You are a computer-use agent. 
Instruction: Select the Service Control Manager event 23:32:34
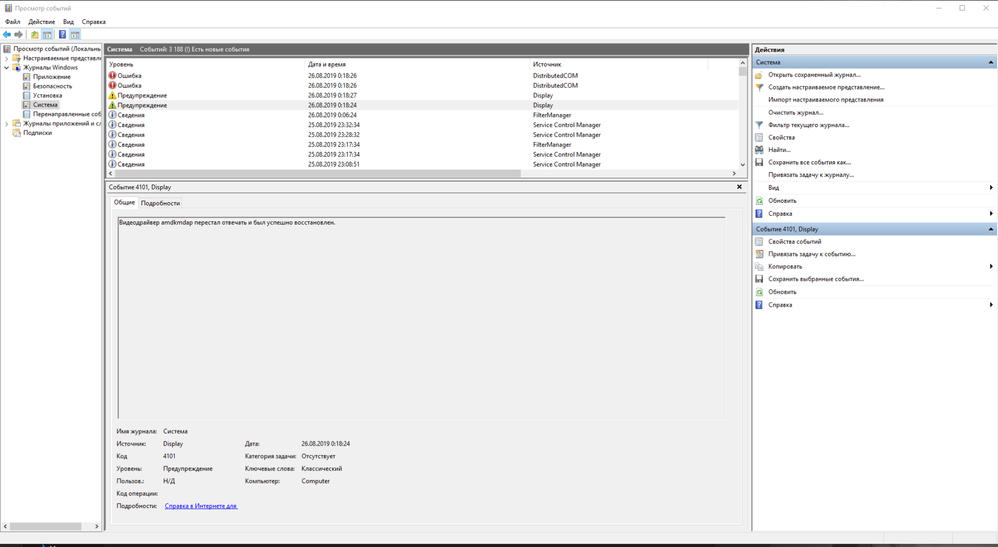pyautogui.click(x=423, y=125)
